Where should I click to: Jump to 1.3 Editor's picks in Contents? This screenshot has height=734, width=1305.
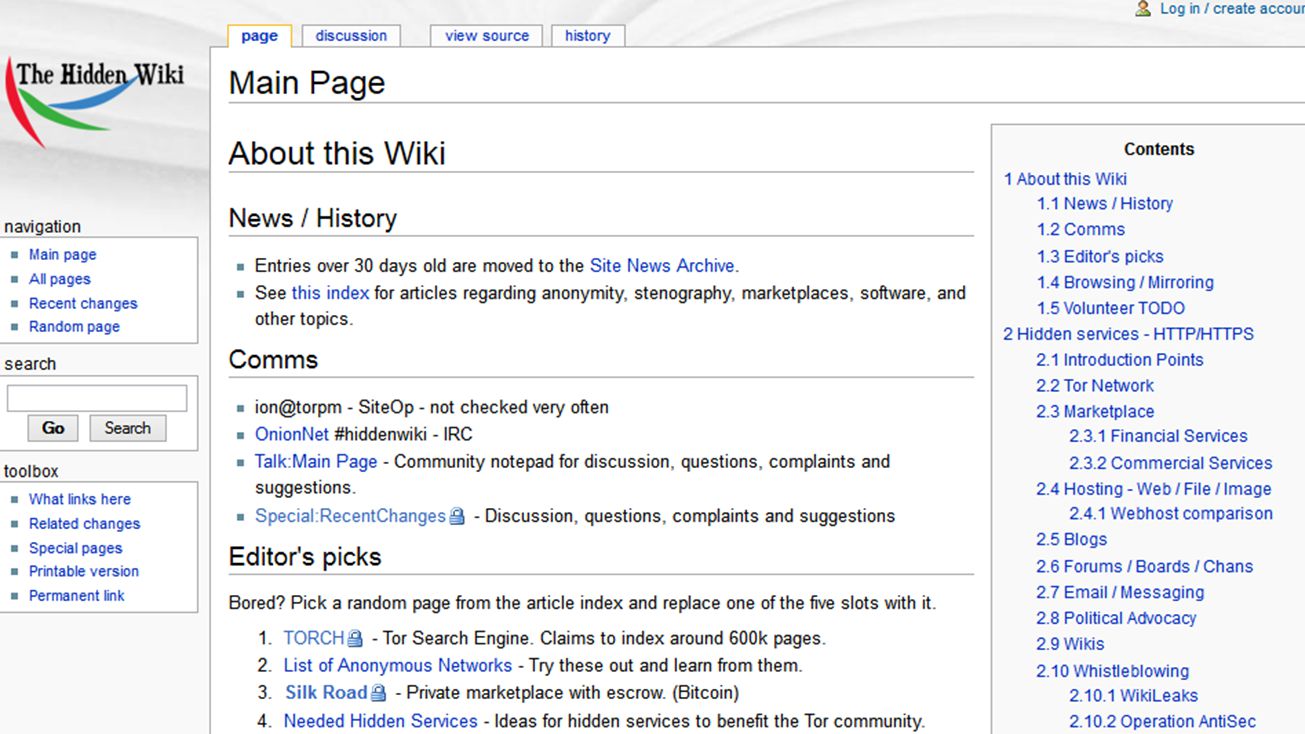coord(1100,257)
